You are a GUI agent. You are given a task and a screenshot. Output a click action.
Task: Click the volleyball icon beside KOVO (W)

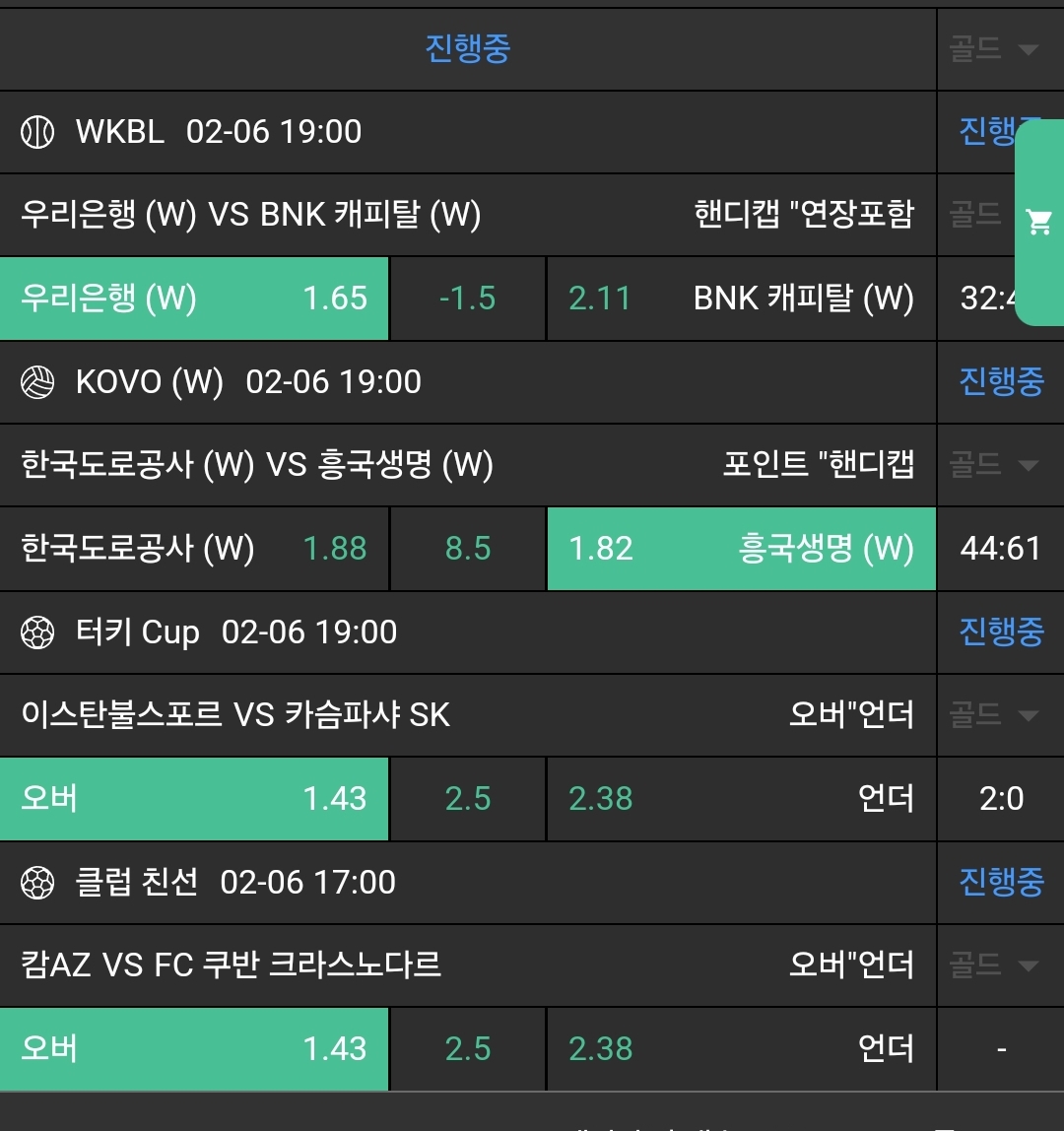pos(37,382)
